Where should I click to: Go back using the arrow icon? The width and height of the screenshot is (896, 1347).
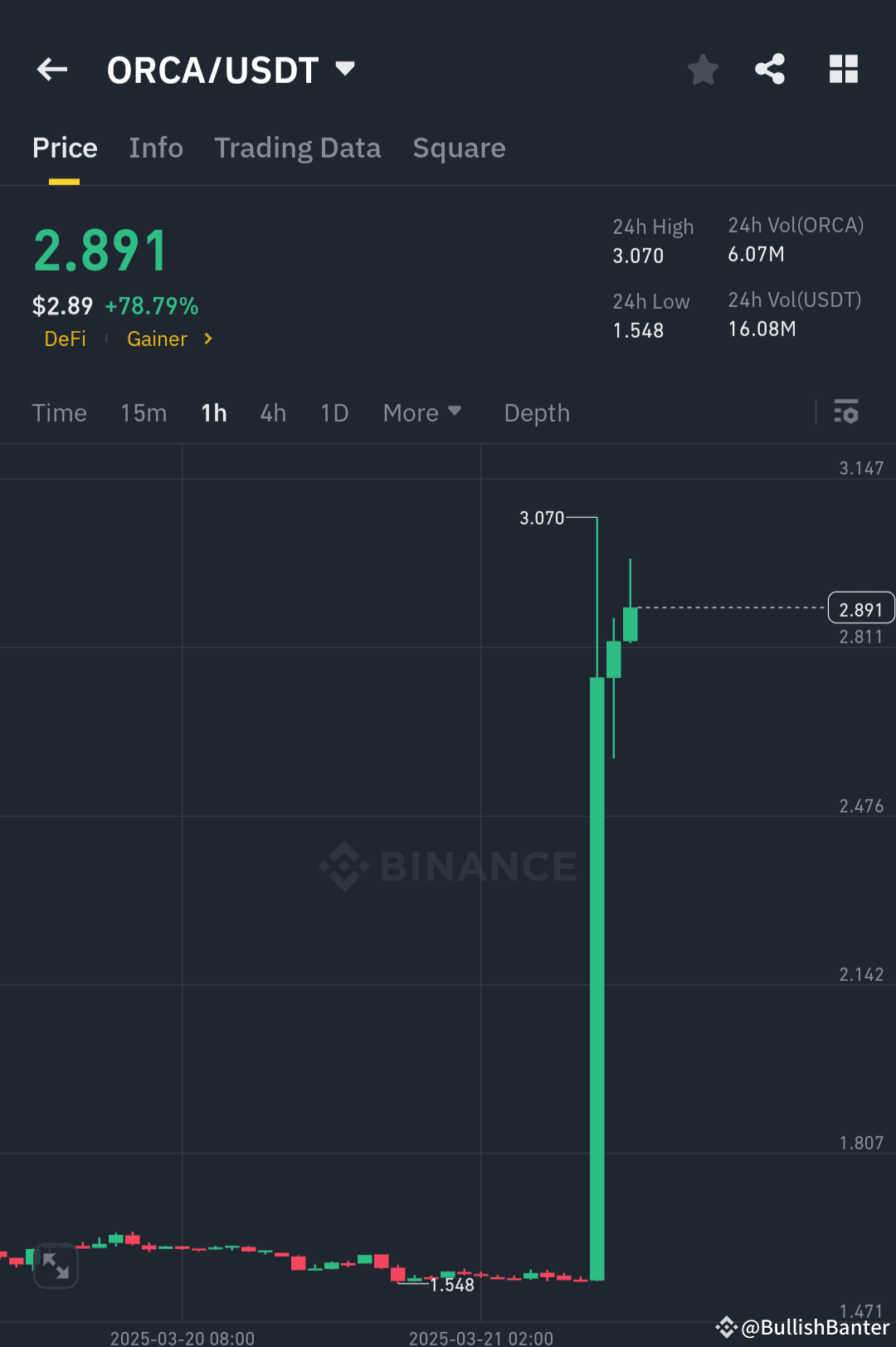click(x=51, y=70)
